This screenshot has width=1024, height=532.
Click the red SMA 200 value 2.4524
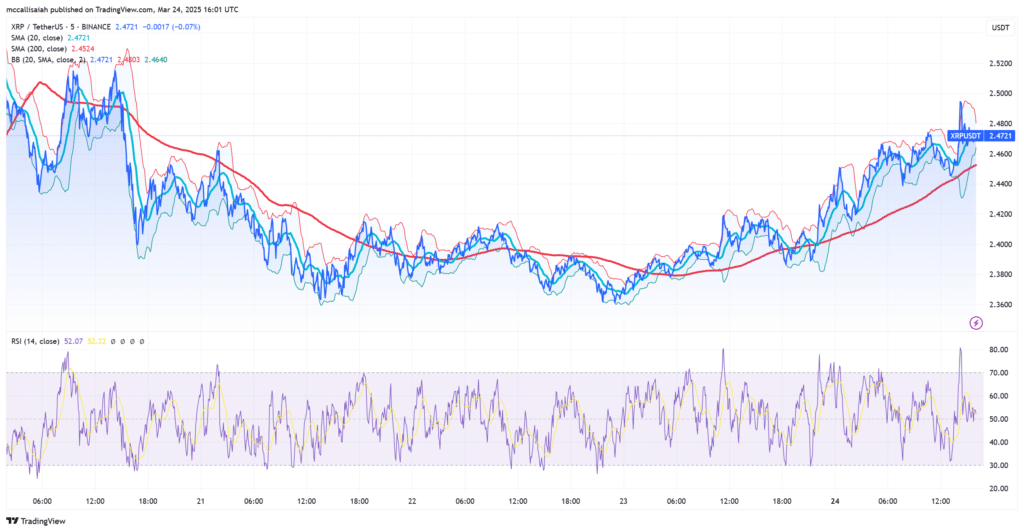(x=83, y=49)
